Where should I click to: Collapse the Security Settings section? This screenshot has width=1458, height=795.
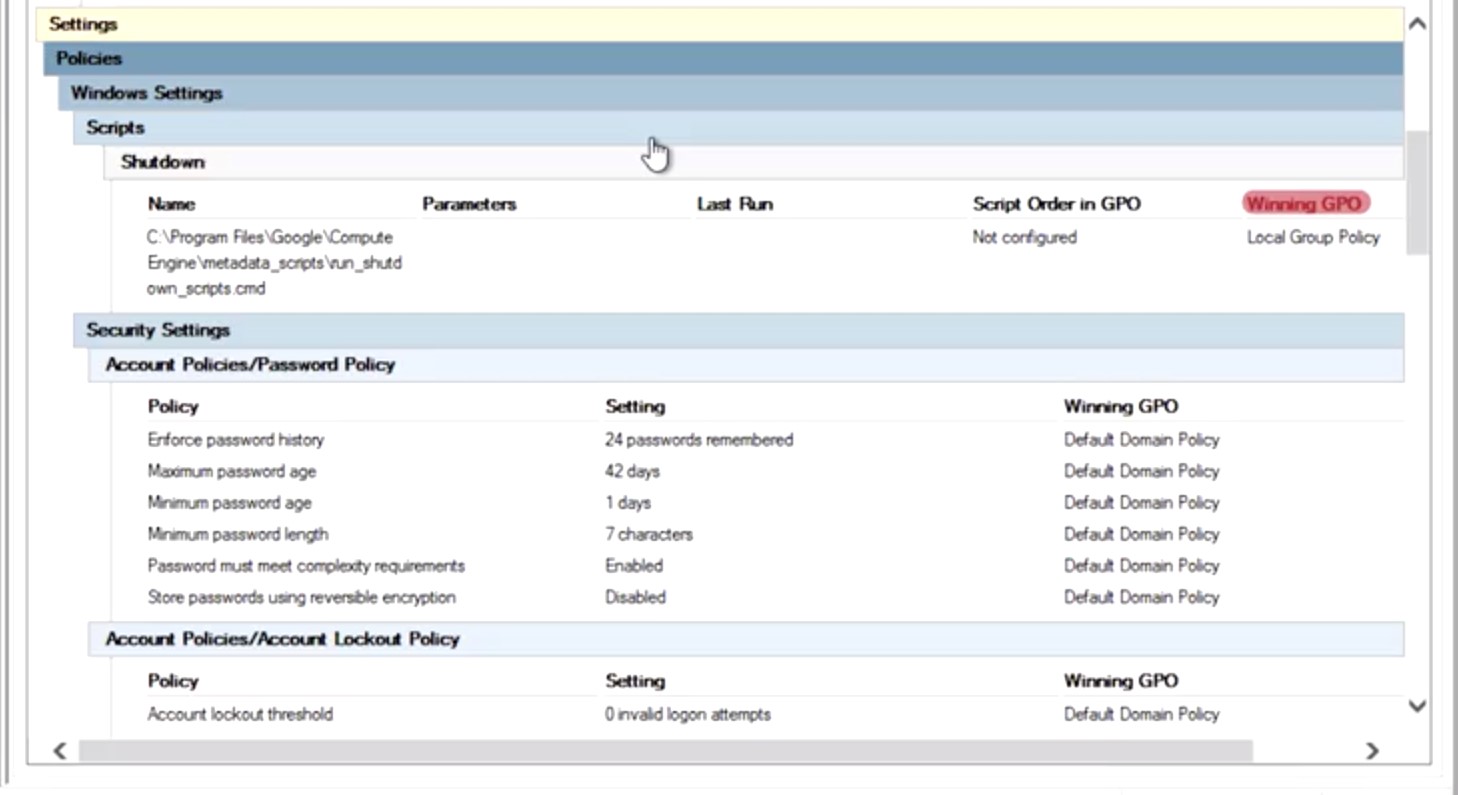click(x=739, y=330)
